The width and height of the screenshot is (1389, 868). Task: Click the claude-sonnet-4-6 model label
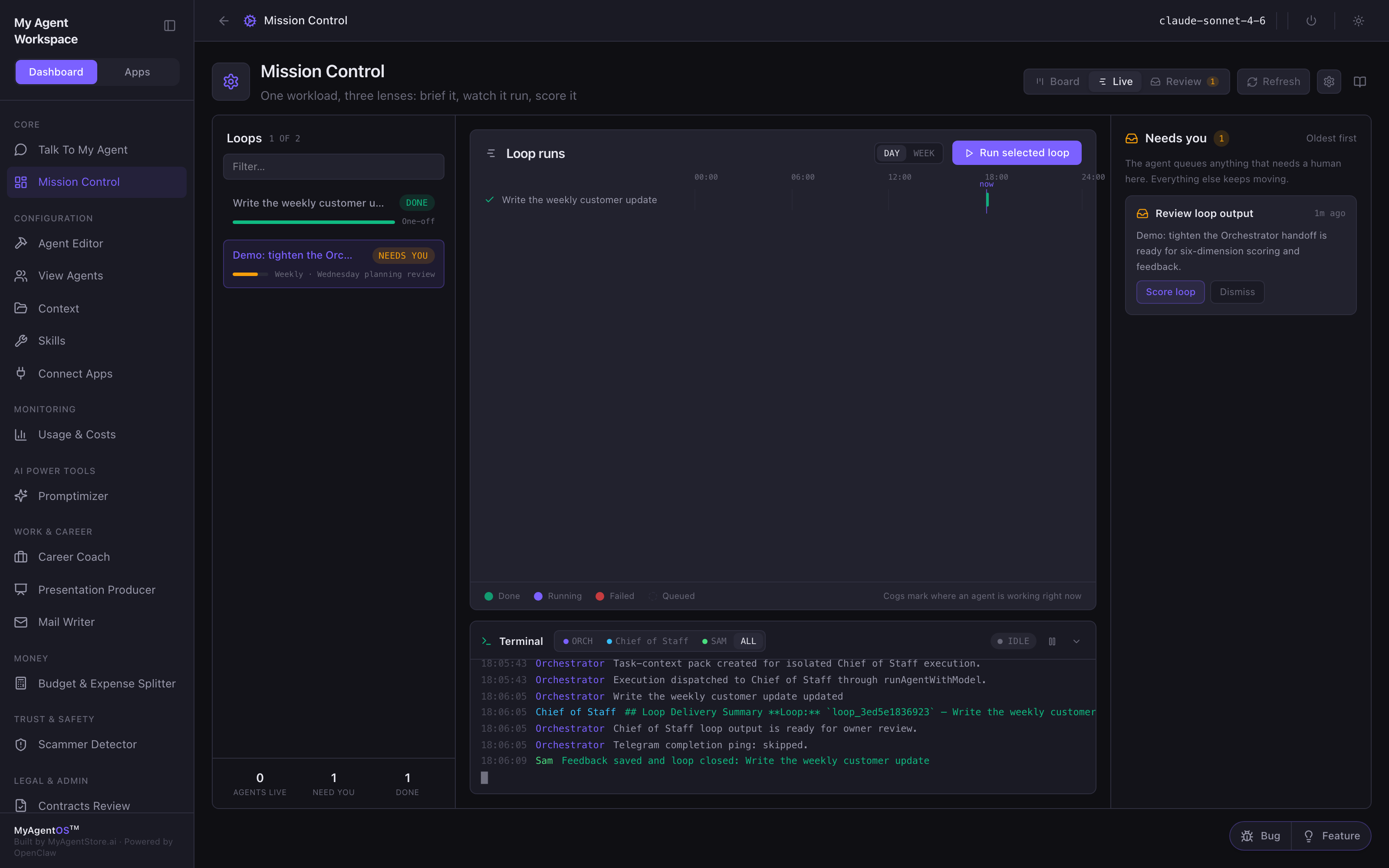[1212, 21]
